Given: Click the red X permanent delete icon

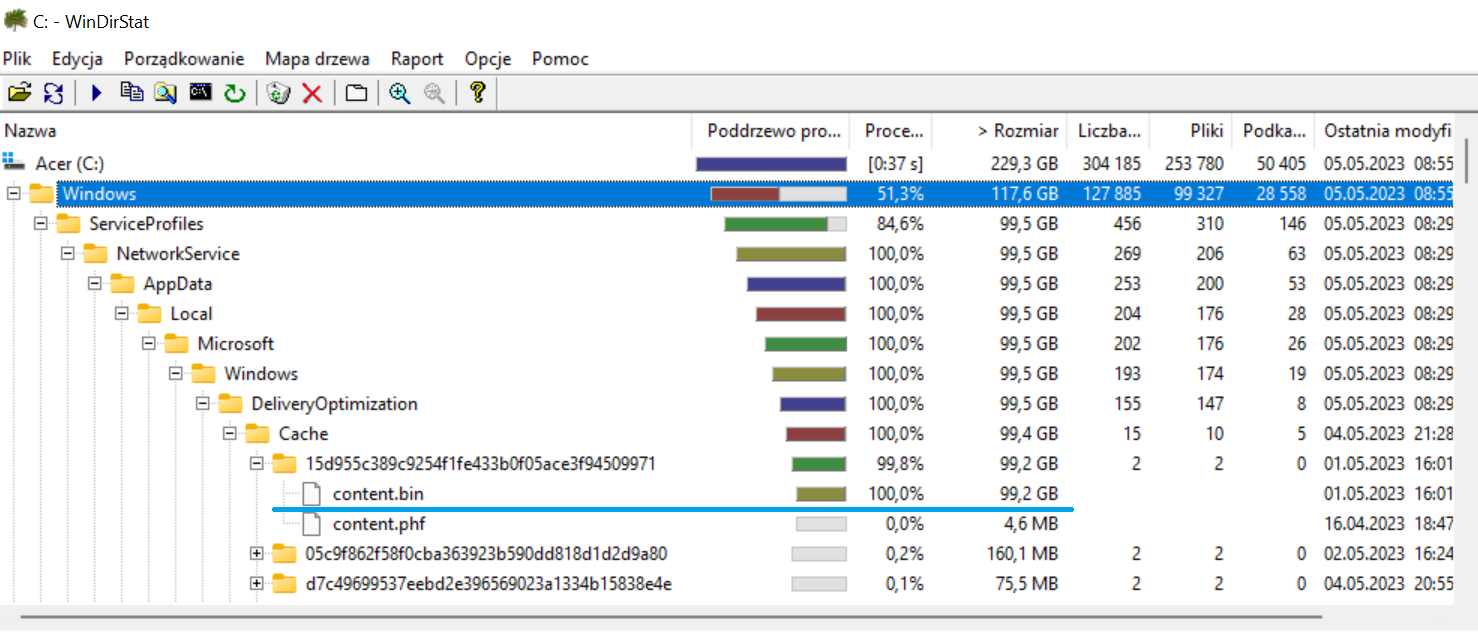Looking at the screenshot, I should click(x=312, y=93).
